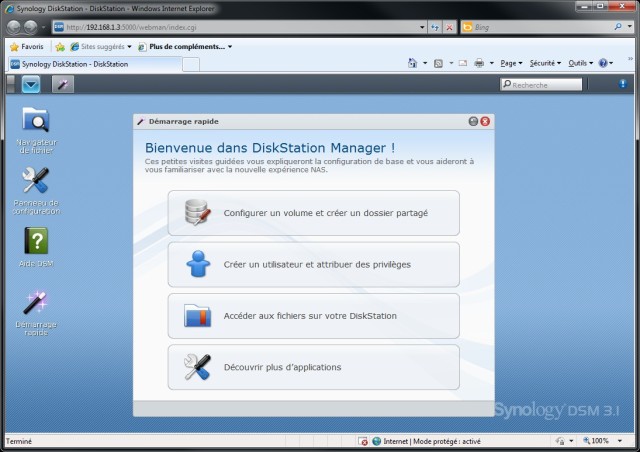Refresh the page with the refresh icon
This screenshot has height=452, width=640.
tap(435, 27)
